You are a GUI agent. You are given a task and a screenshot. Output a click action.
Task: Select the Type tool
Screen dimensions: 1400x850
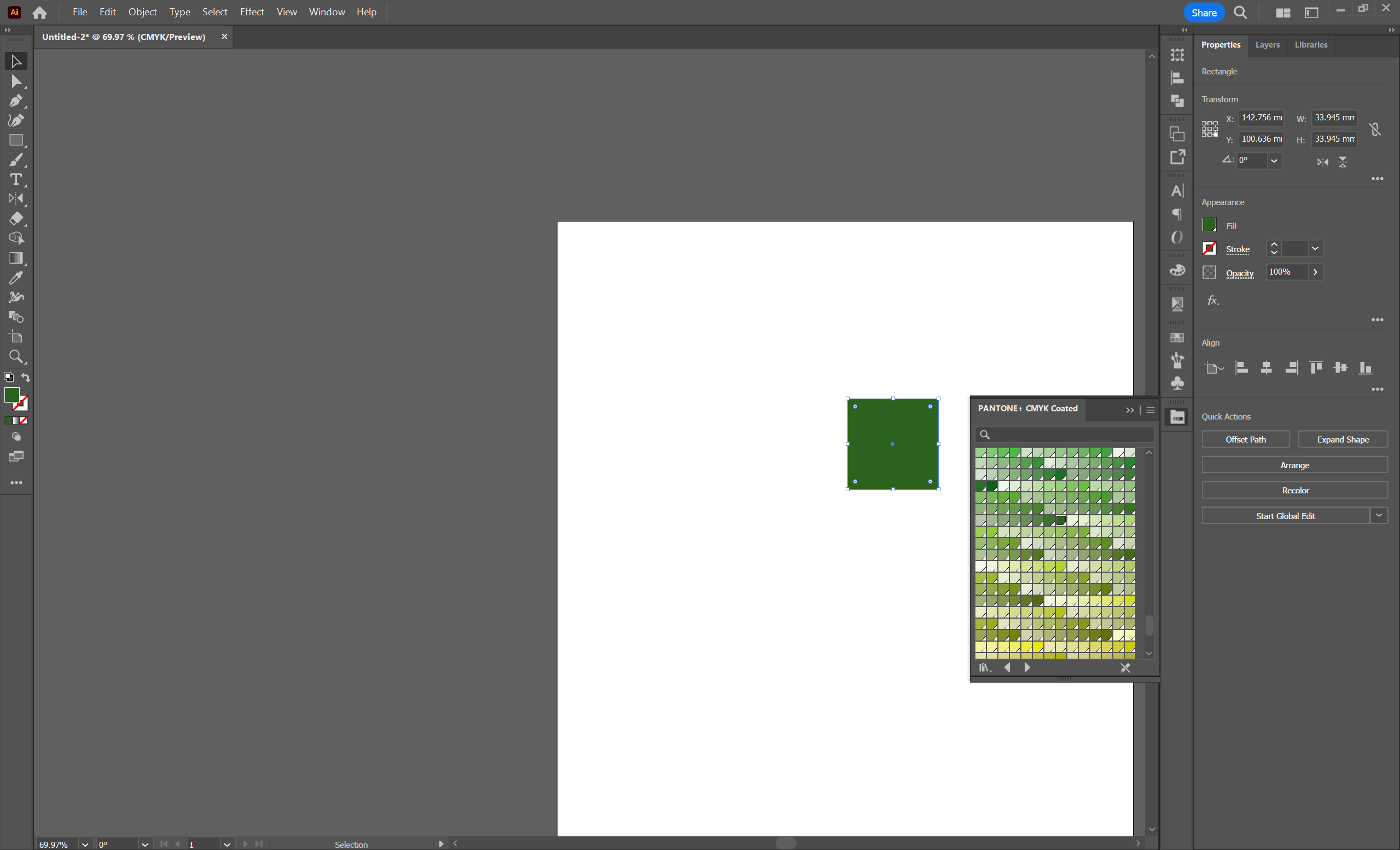pyautogui.click(x=16, y=179)
